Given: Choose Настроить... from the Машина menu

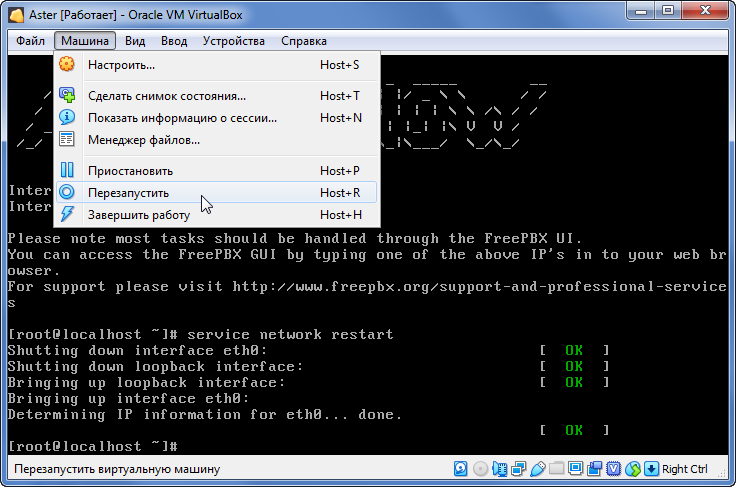Looking at the screenshot, I should pos(216,65).
